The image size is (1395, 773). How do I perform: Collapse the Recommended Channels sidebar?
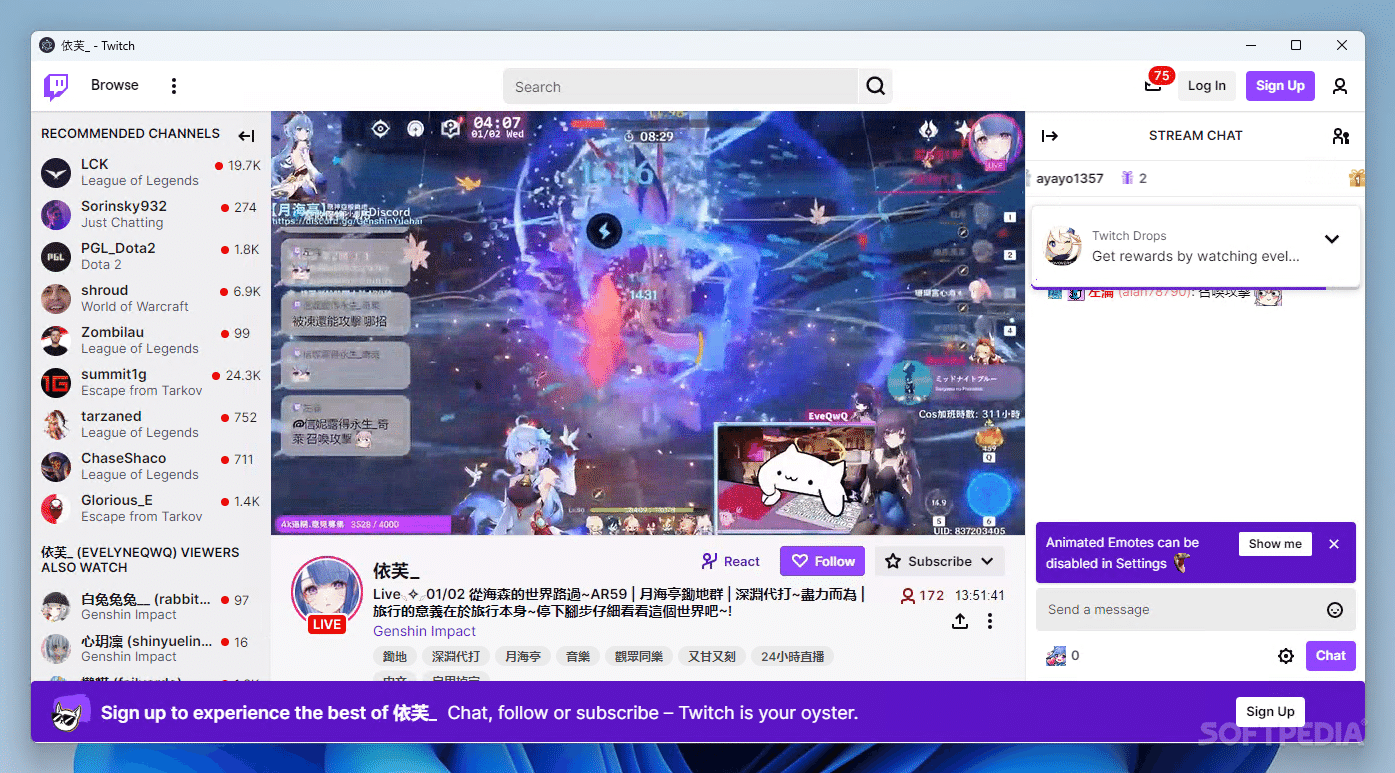coord(246,136)
